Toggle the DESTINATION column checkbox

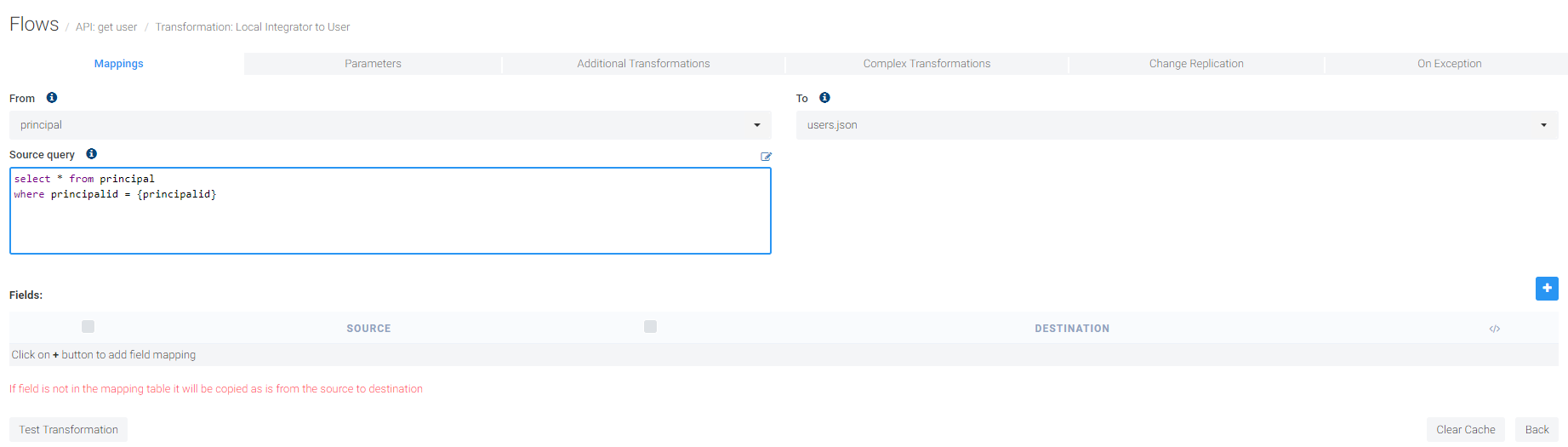point(650,327)
